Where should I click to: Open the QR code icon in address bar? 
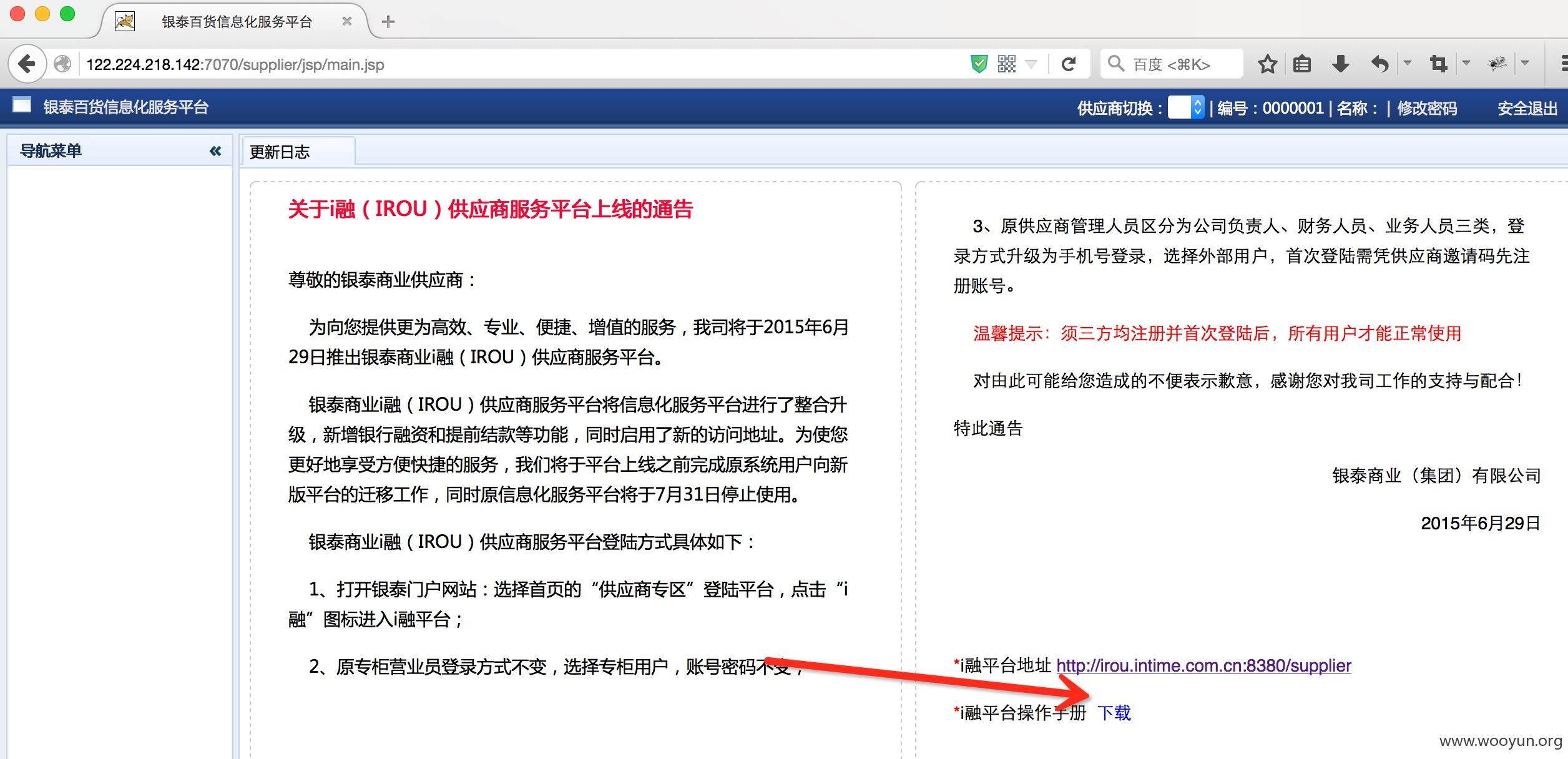point(1007,64)
